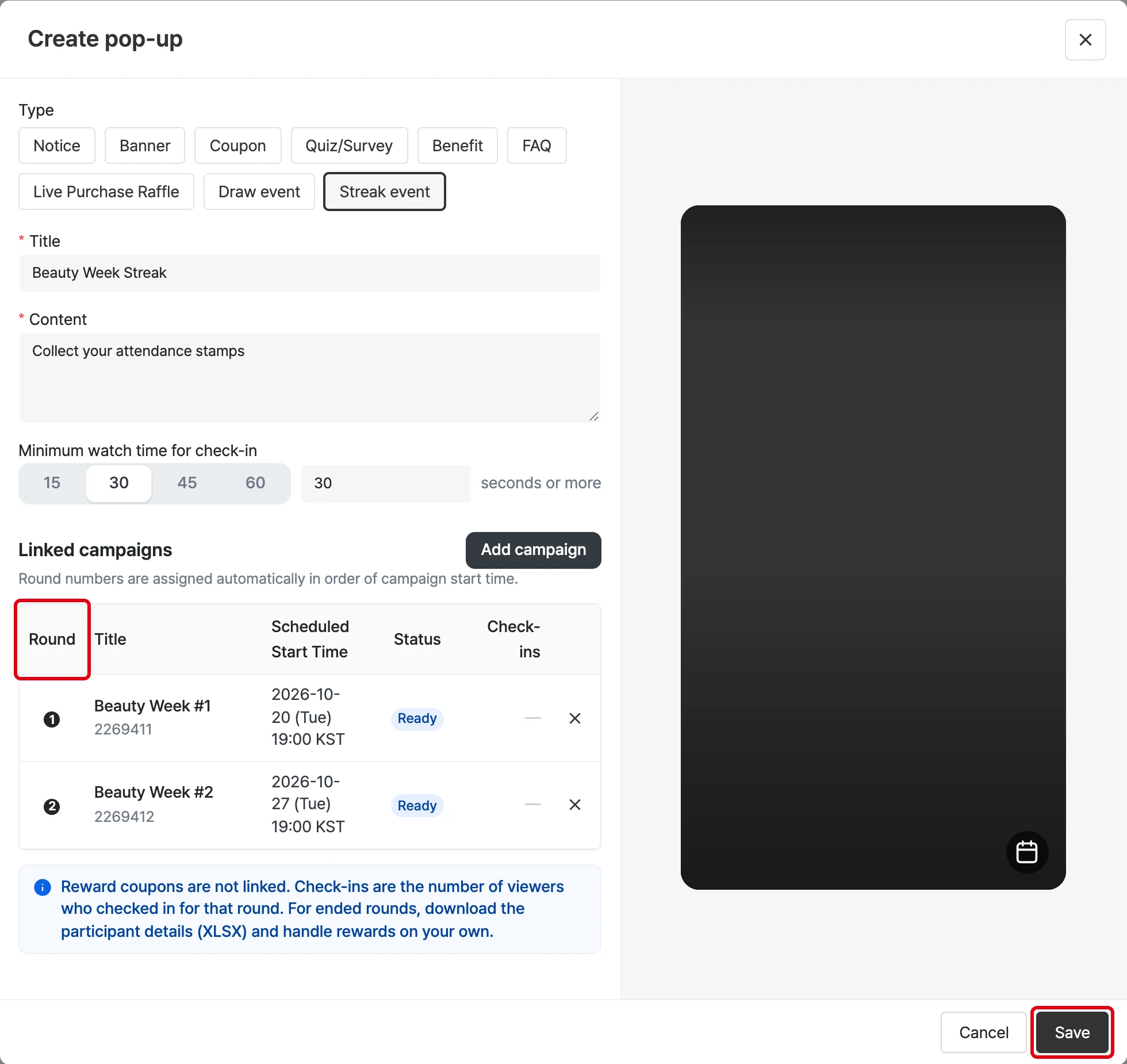Click the seconds number input field
1127x1064 pixels.
tap(386, 483)
